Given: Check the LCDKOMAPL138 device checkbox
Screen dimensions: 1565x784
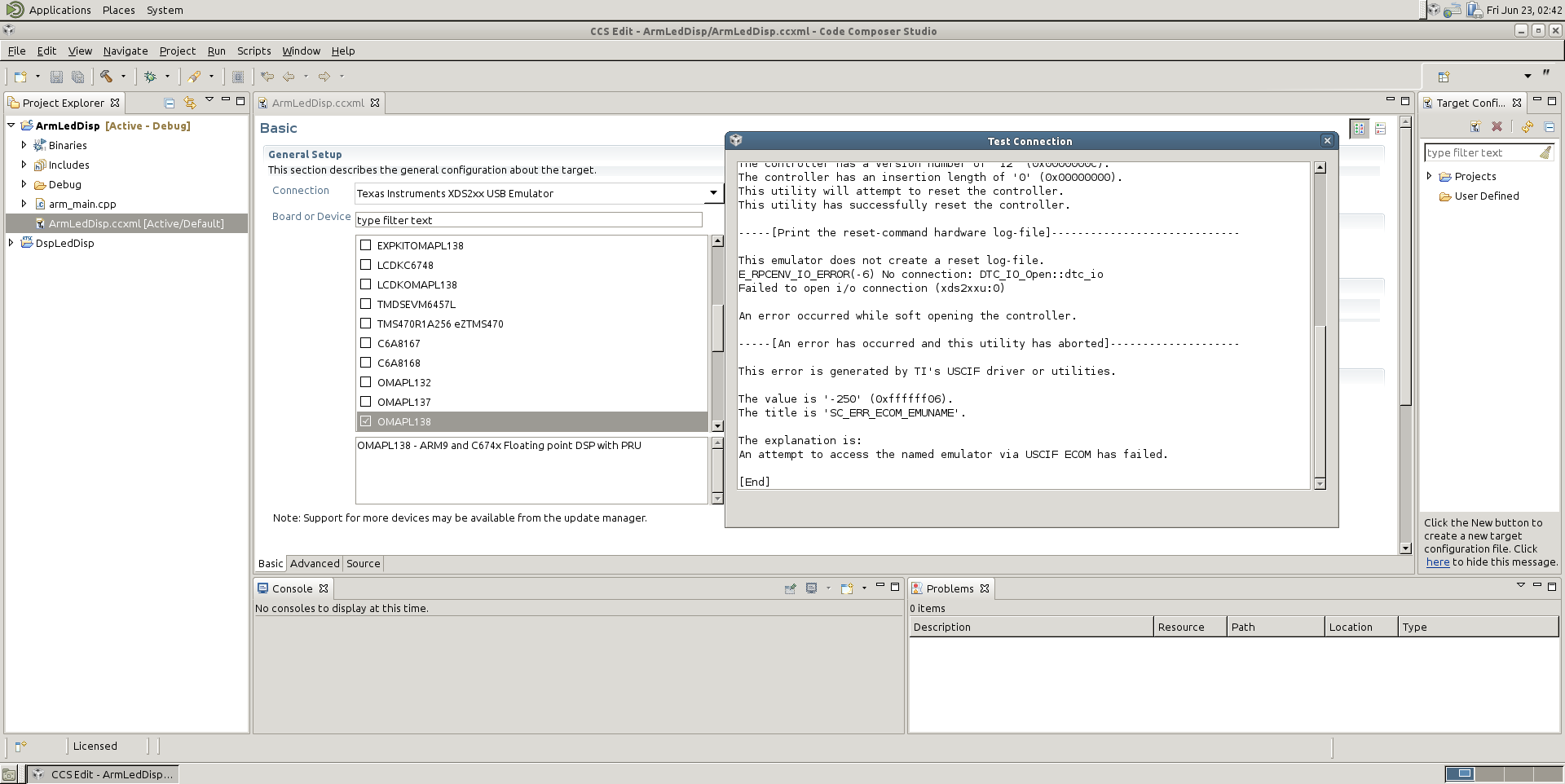Looking at the screenshot, I should pyautogui.click(x=366, y=284).
